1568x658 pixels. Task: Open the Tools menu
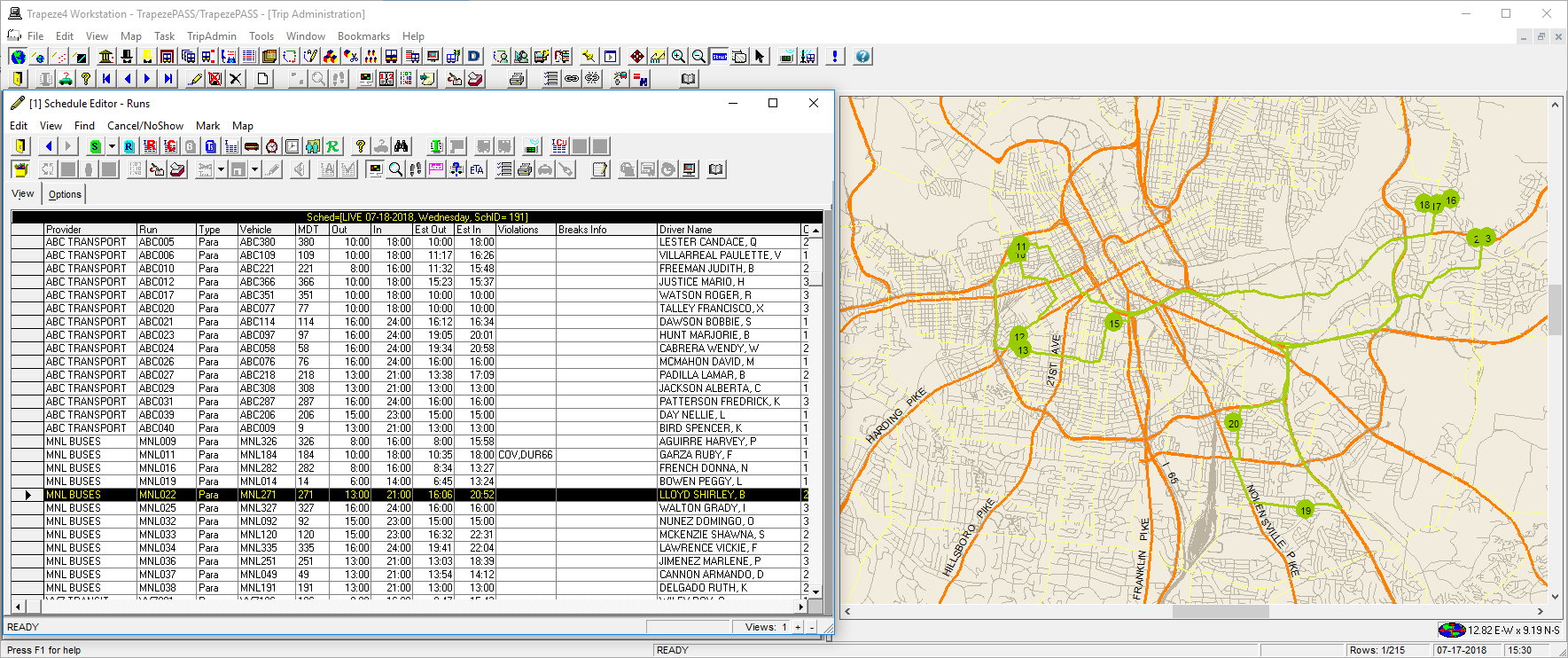[261, 36]
